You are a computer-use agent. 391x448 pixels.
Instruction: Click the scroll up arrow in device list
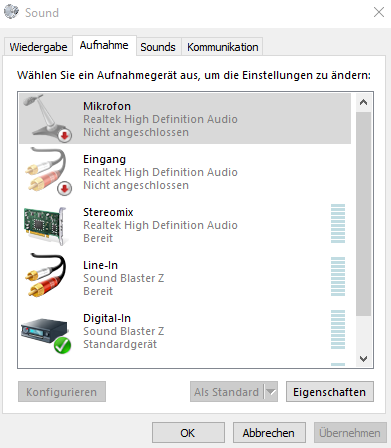(x=363, y=102)
